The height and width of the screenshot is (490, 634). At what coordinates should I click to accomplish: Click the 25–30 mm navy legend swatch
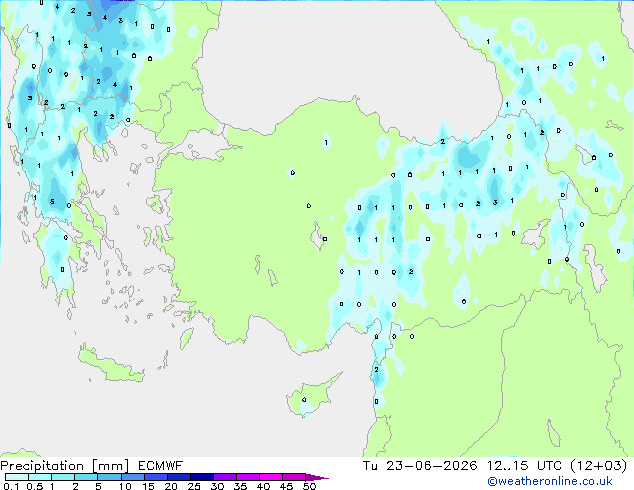(x=201, y=477)
